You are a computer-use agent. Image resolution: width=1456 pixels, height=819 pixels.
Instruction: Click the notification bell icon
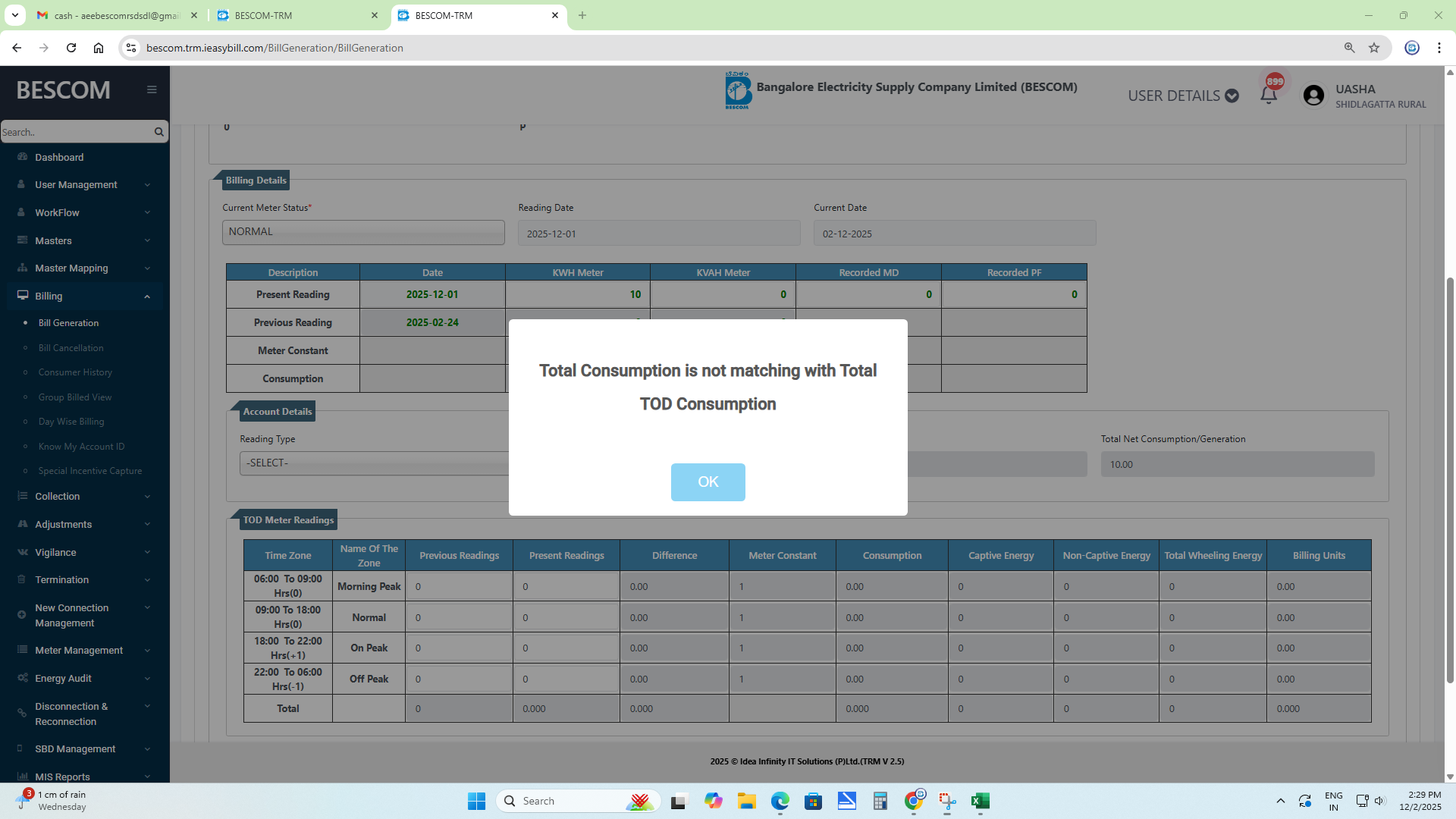click(1268, 96)
